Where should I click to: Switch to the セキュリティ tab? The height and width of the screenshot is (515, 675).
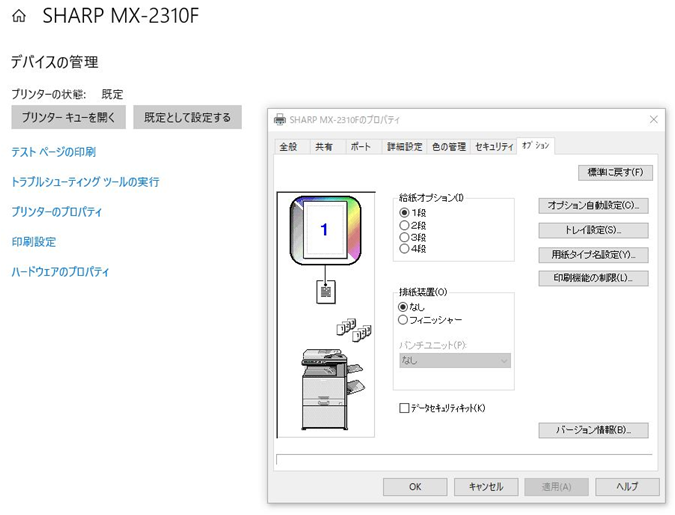(x=494, y=147)
